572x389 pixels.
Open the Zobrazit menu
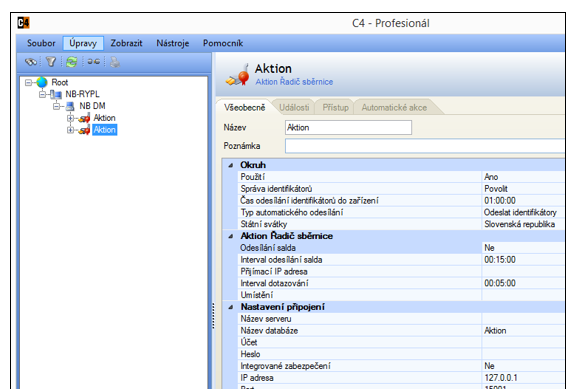click(127, 43)
